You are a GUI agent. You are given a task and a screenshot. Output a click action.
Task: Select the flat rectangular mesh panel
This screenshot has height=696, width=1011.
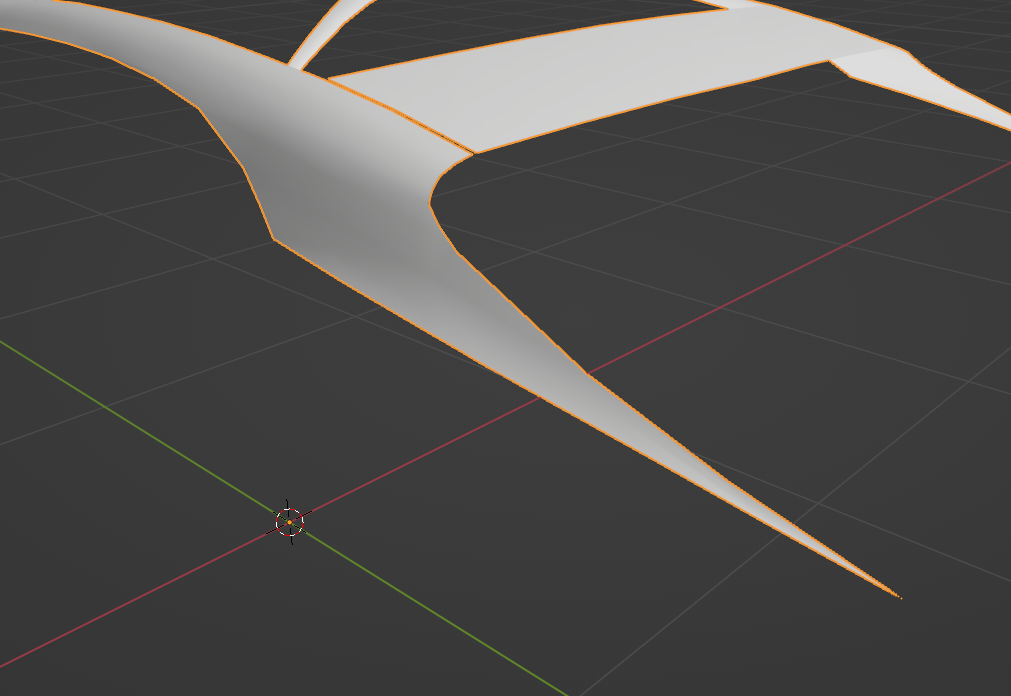(x=580, y=81)
